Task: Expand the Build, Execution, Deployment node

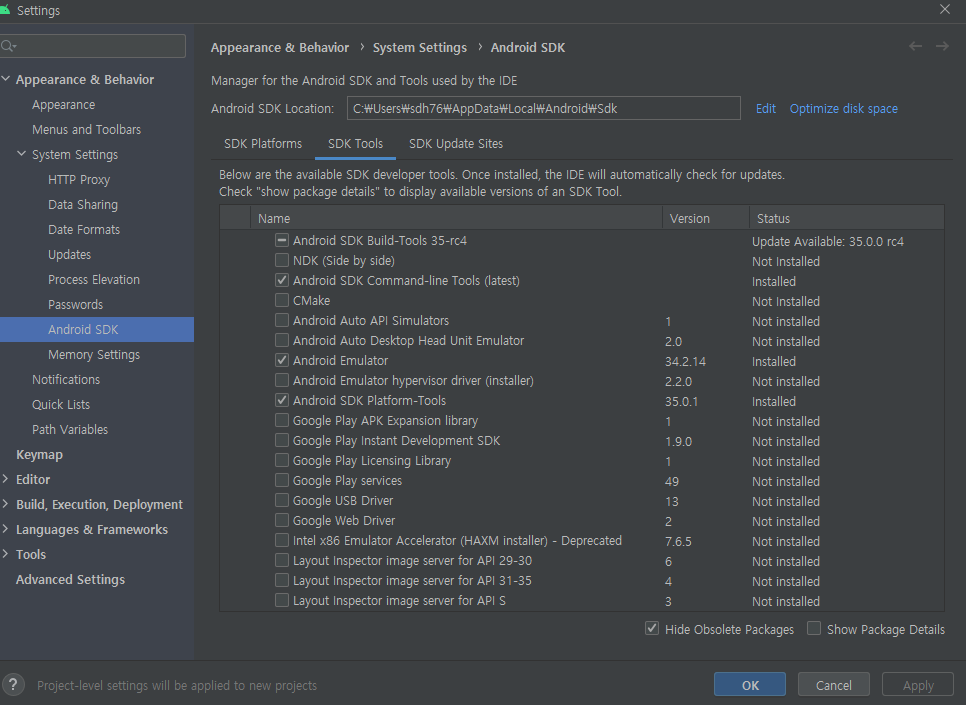Action: tap(6, 504)
